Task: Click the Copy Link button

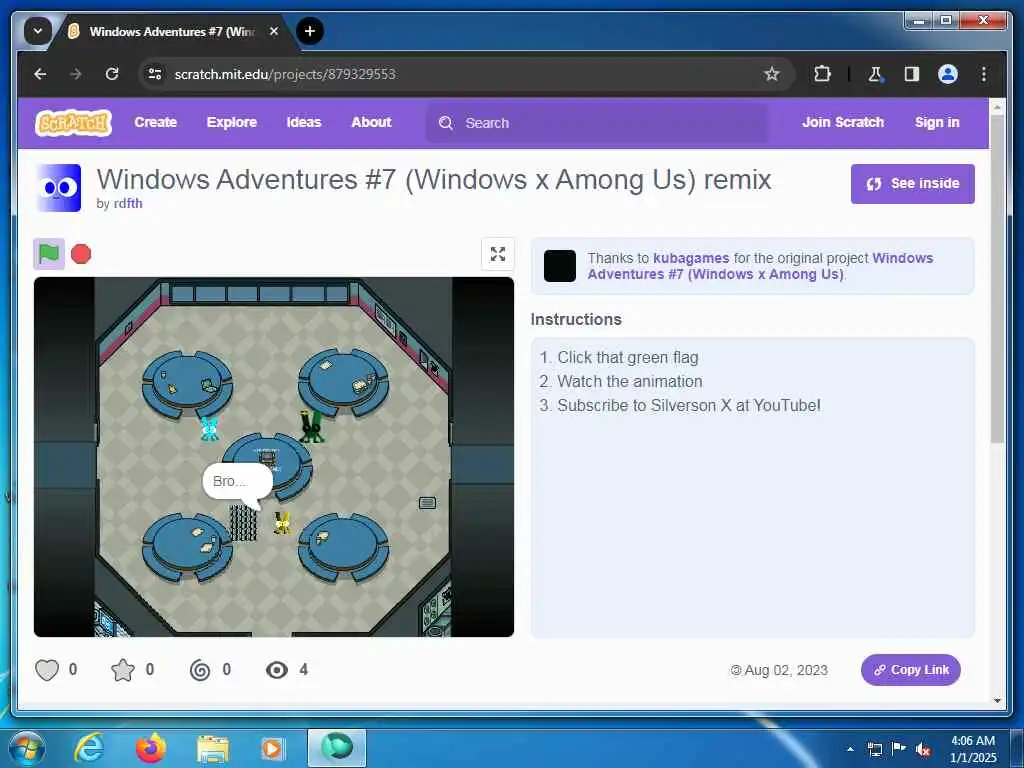Action: 910,670
